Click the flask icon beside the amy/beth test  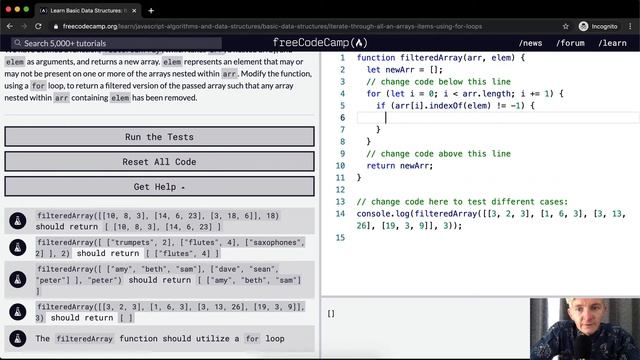(x=18, y=280)
